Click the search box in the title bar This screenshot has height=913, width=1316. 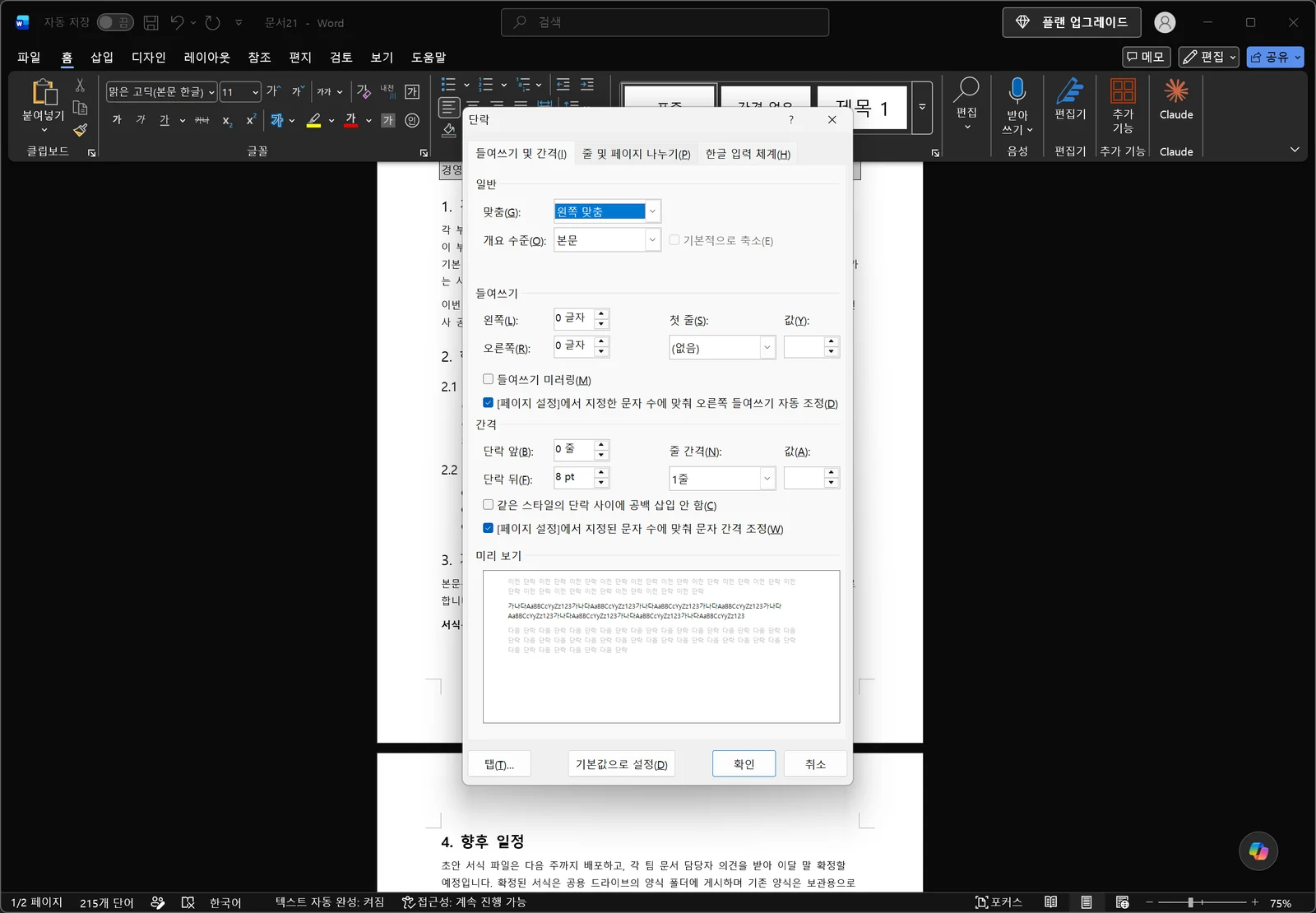coord(665,22)
